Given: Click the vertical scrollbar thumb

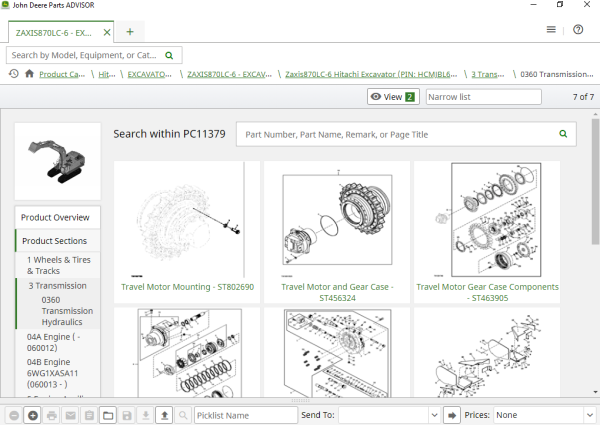Looking at the screenshot, I should tap(595, 181).
